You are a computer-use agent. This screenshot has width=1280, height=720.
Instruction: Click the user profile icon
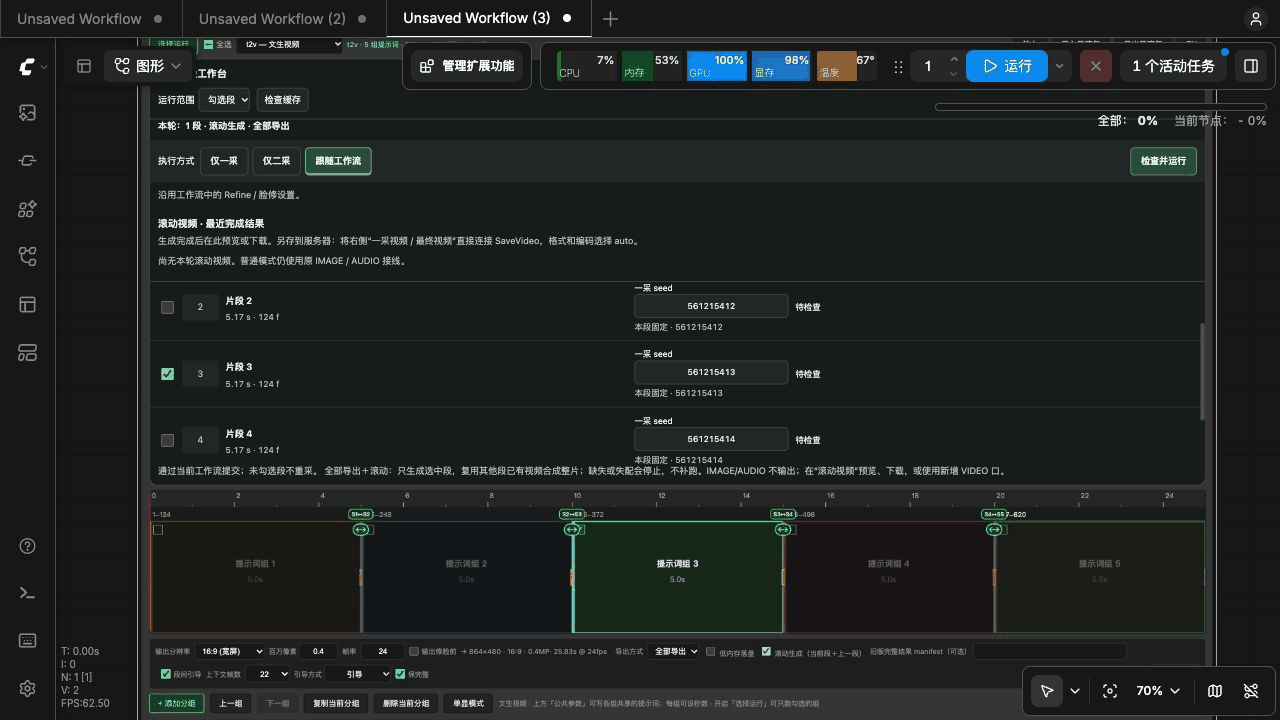pos(1255,18)
